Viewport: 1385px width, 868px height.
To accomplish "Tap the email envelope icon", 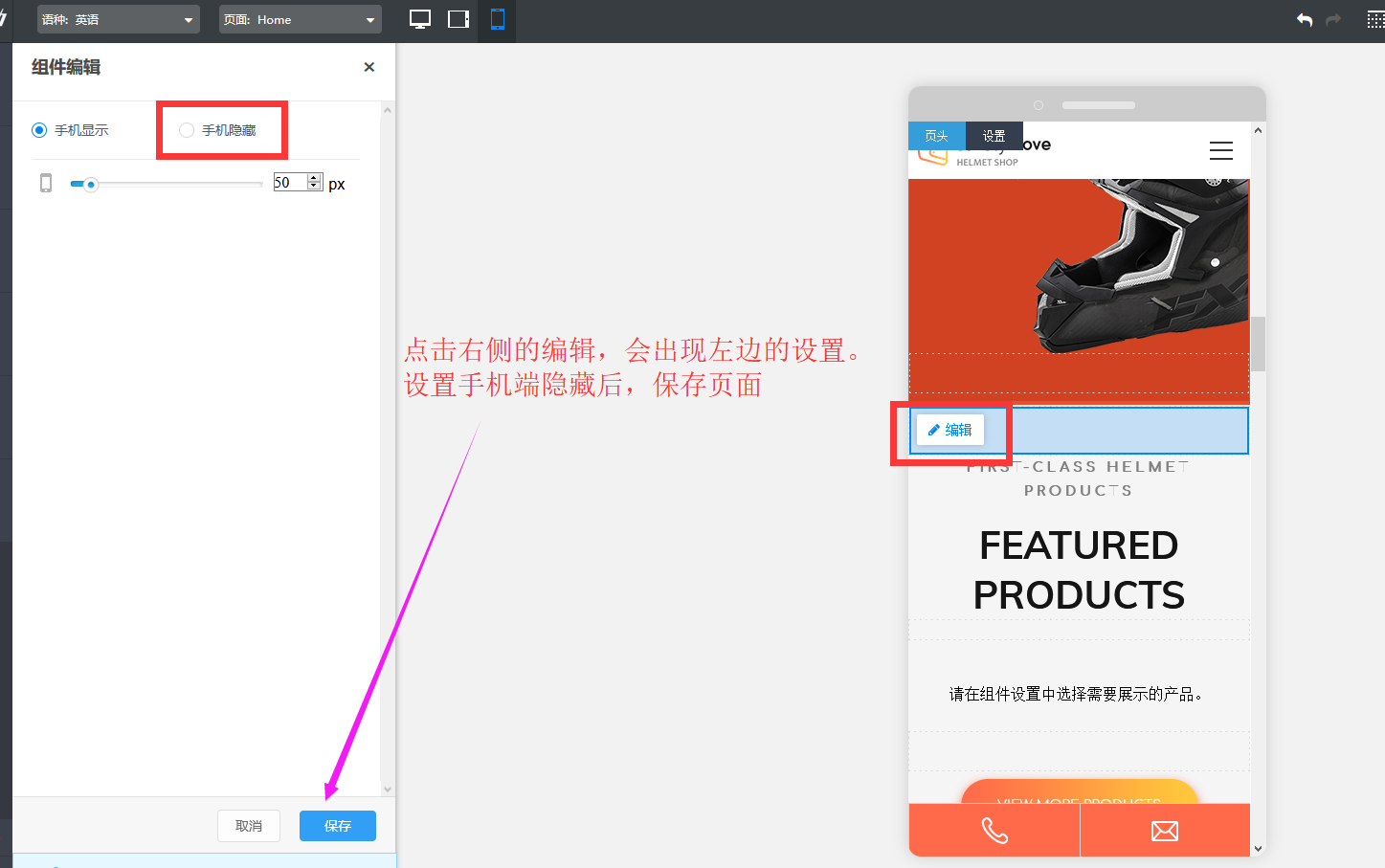I will click(x=1165, y=831).
